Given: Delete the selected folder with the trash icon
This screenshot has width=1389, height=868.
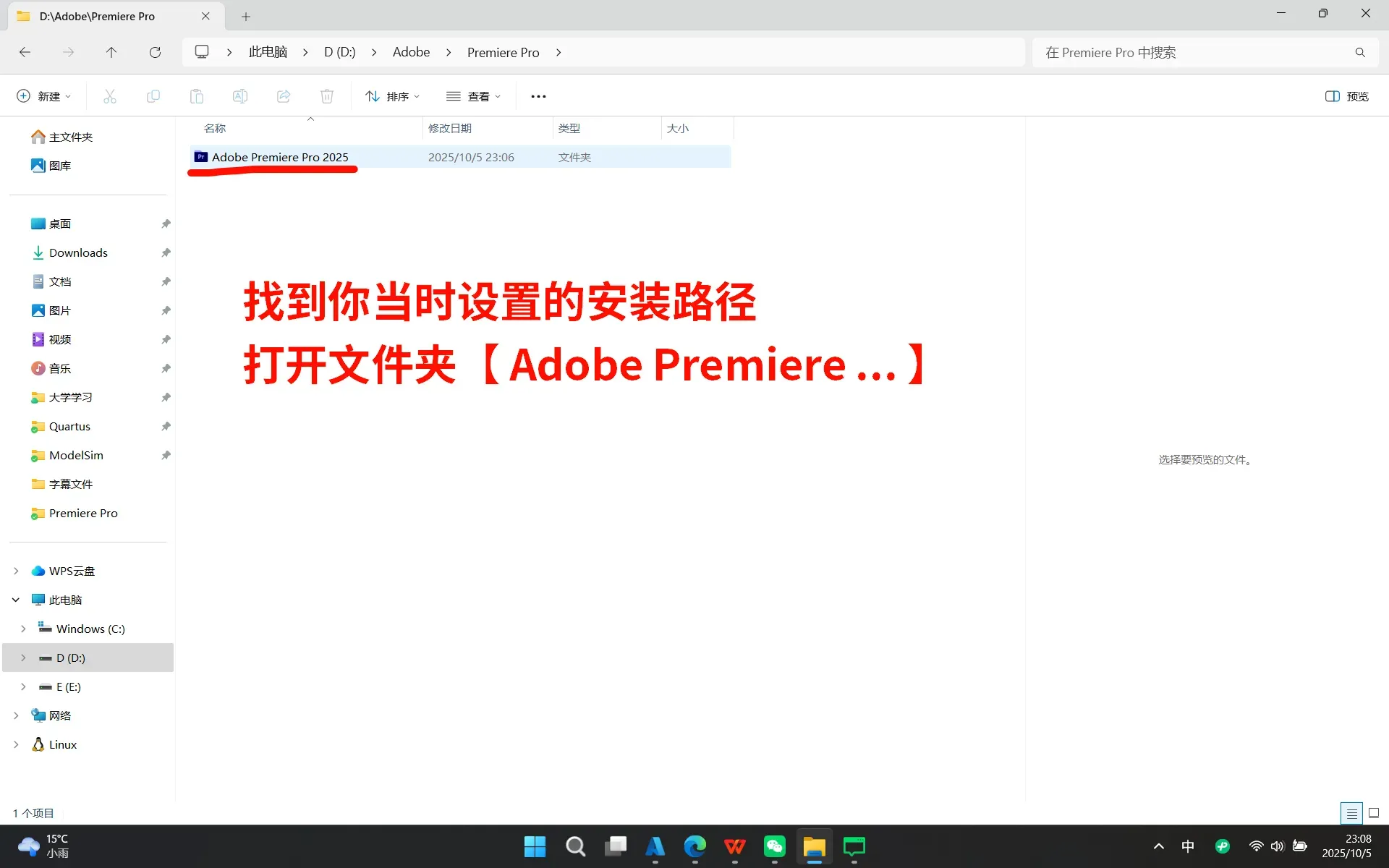Looking at the screenshot, I should click(x=326, y=95).
